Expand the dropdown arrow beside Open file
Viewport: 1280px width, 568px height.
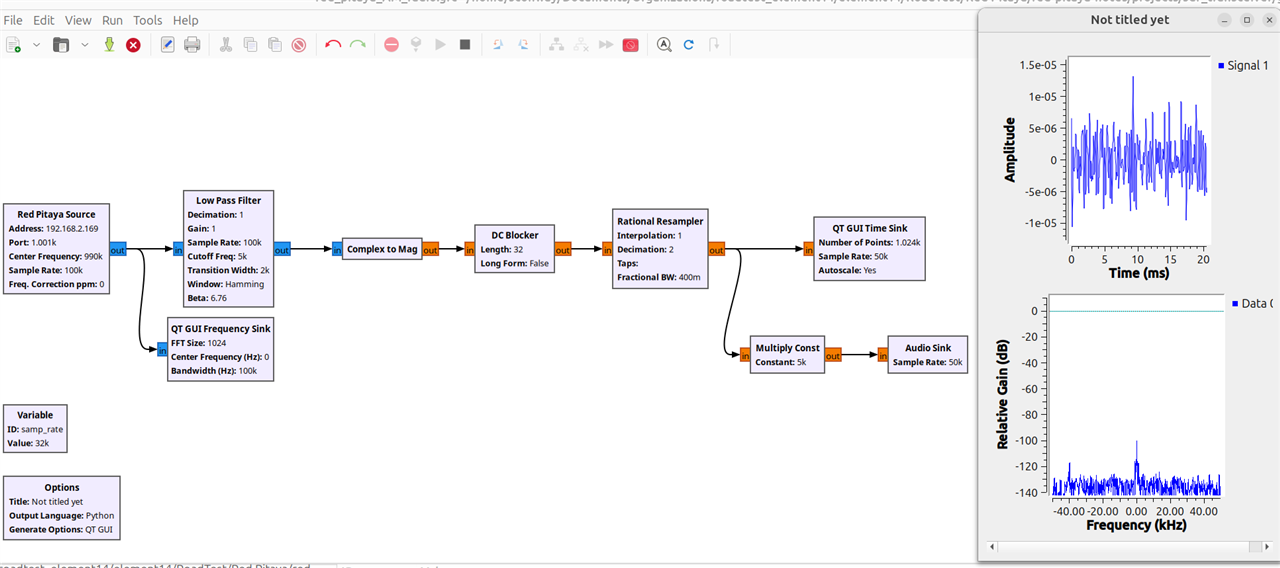coord(85,45)
